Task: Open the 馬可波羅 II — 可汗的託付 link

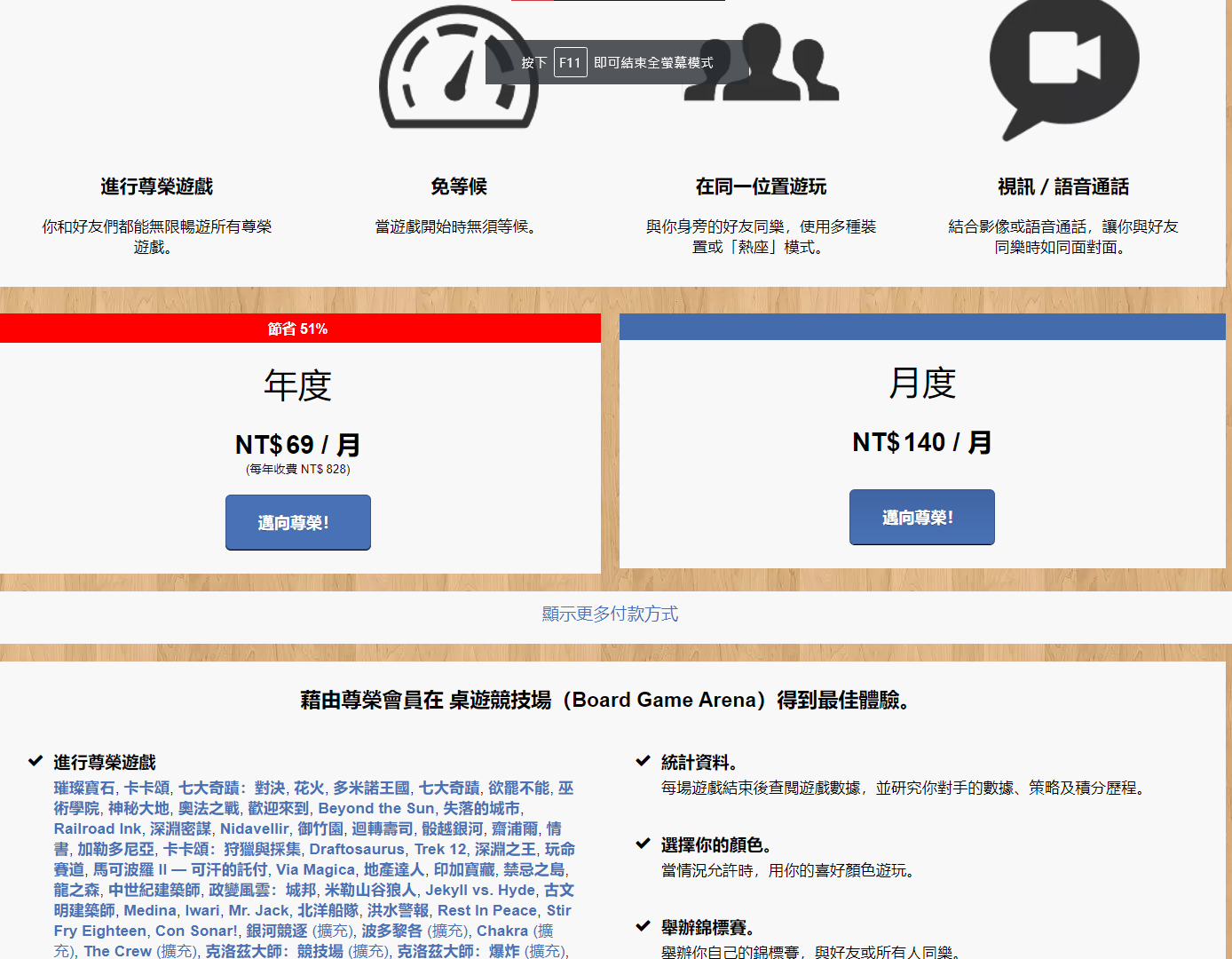Action: 180,869
